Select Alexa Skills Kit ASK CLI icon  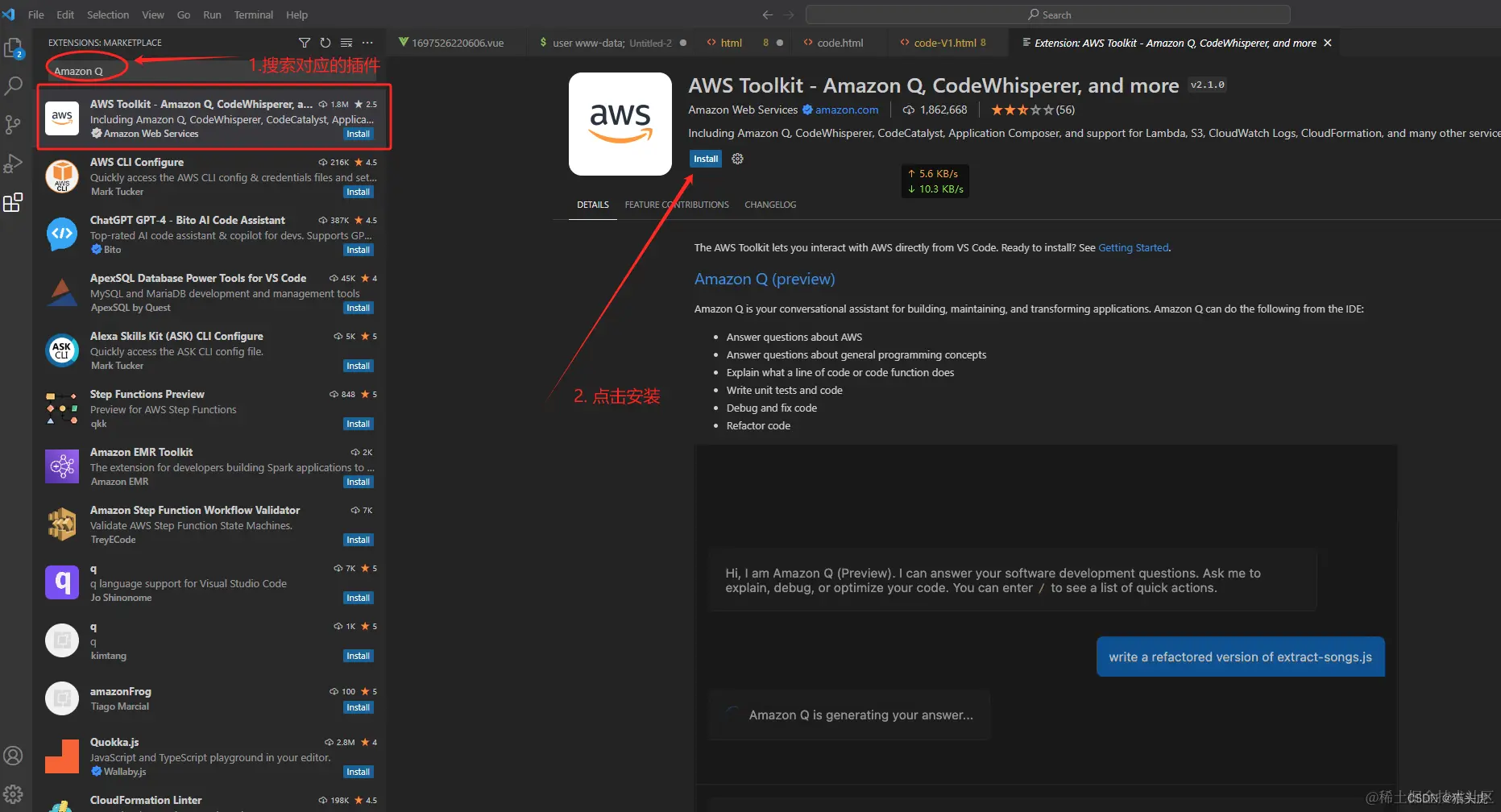(62, 350)
